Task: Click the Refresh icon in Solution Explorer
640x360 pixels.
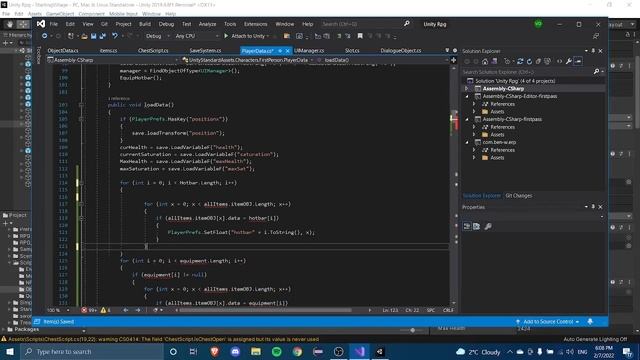Action: coord(529,62)
